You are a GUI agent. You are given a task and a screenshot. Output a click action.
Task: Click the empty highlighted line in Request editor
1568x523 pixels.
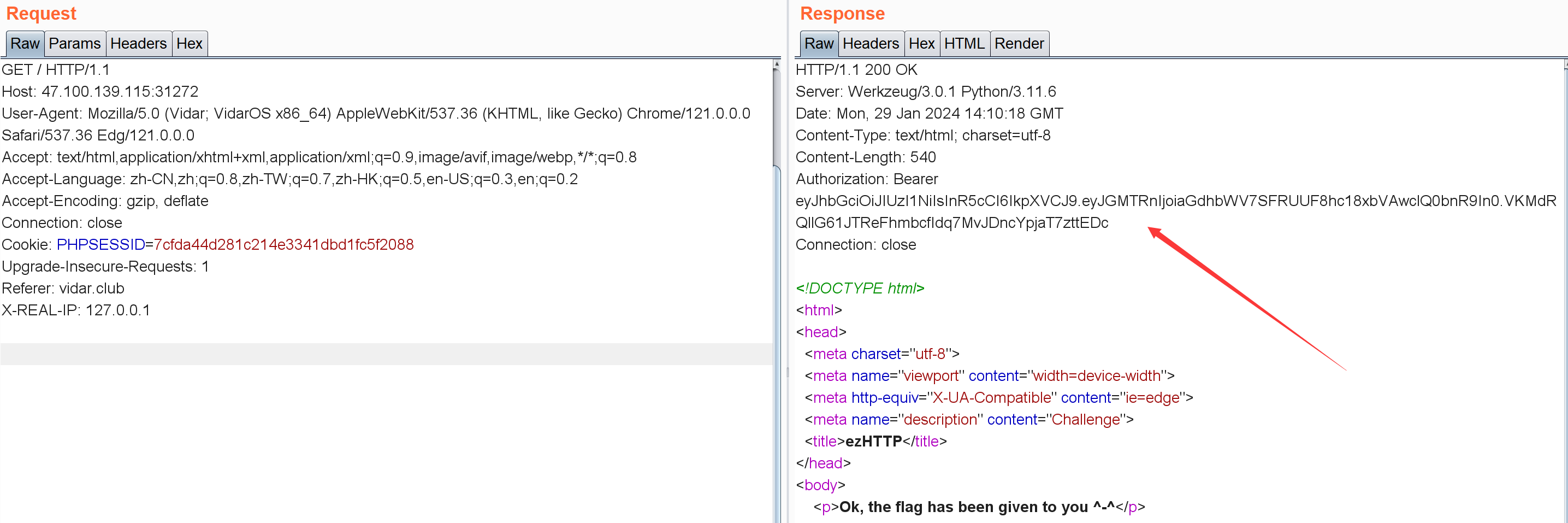point(387,354)
